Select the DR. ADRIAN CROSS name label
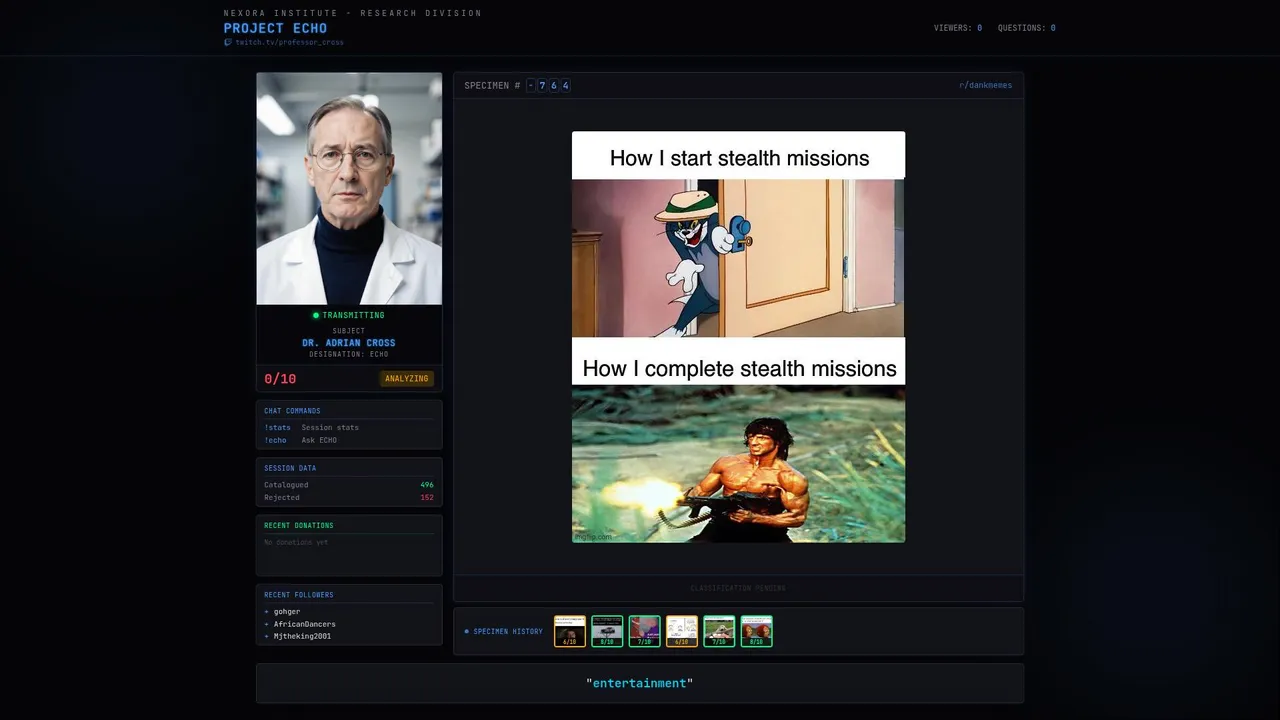The image size is (1280, 720). point(349,343)
